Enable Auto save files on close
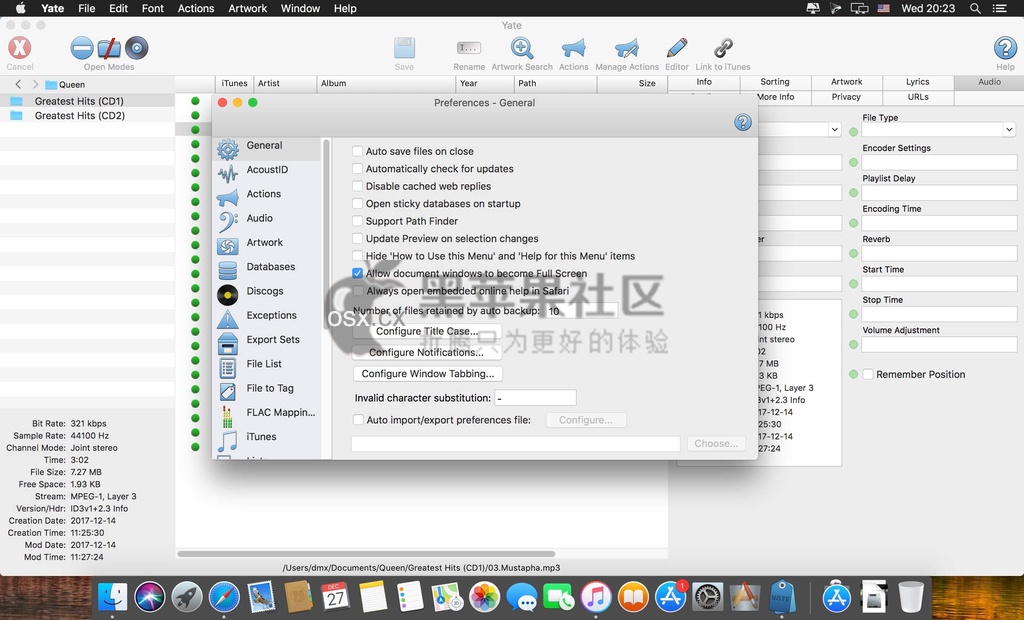 tap(357, 151)
